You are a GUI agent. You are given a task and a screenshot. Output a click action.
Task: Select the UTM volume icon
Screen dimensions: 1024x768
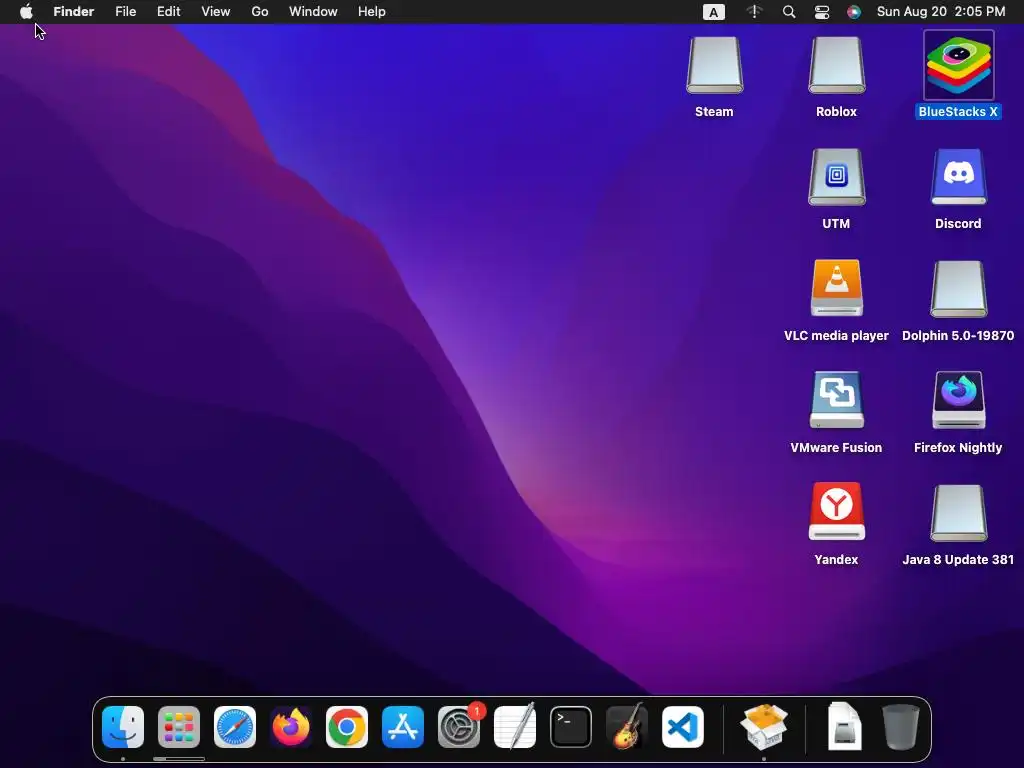click(837, 177)
